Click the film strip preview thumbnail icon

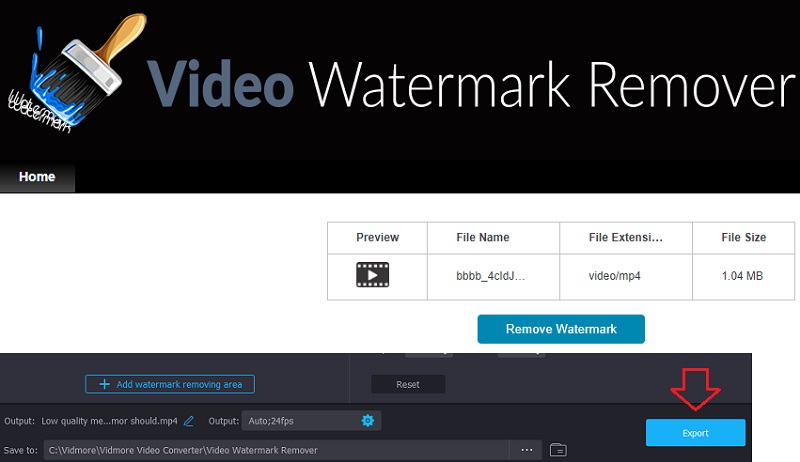[x=372, y=274]
